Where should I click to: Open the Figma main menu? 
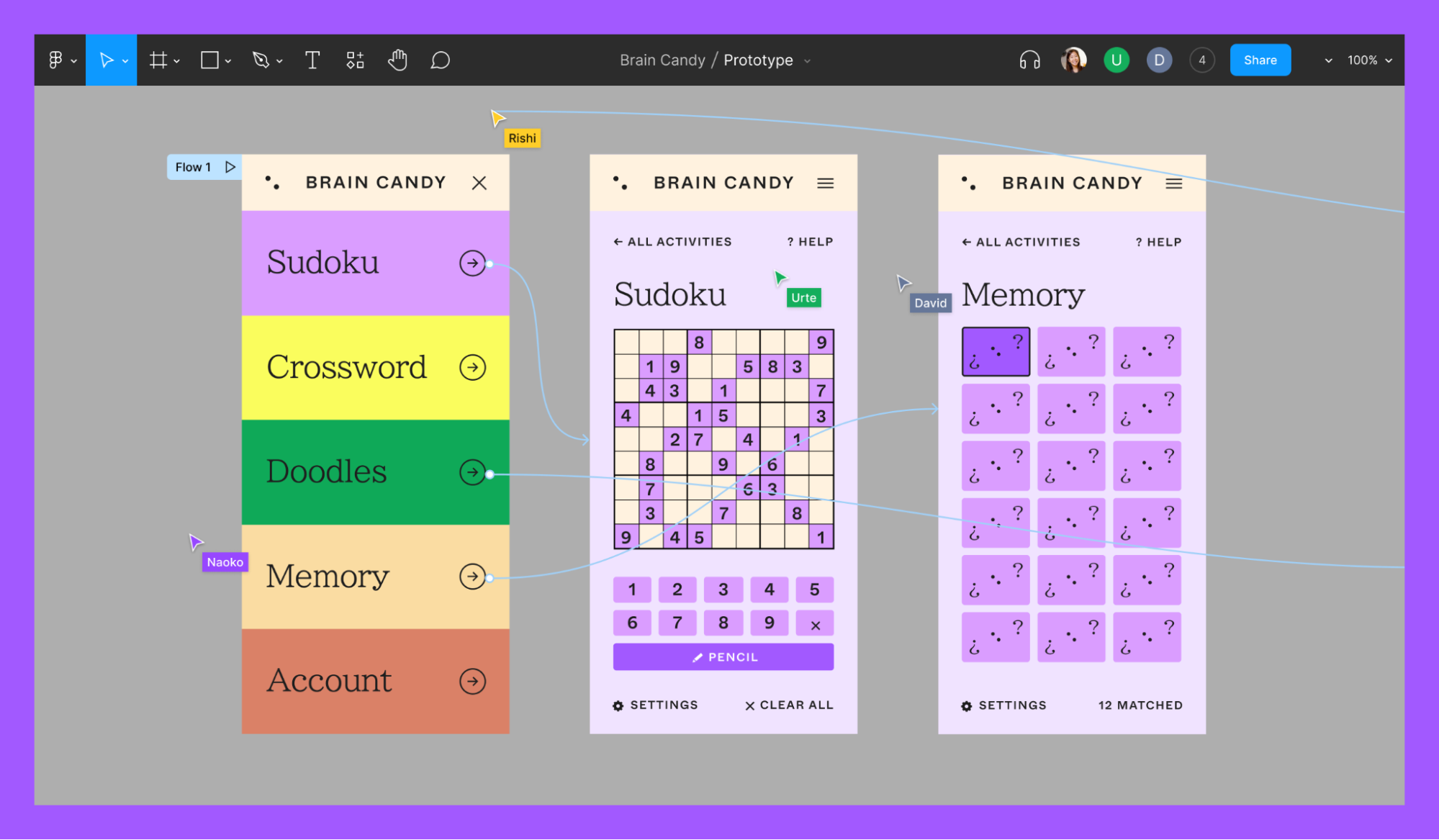coord(56,60)
